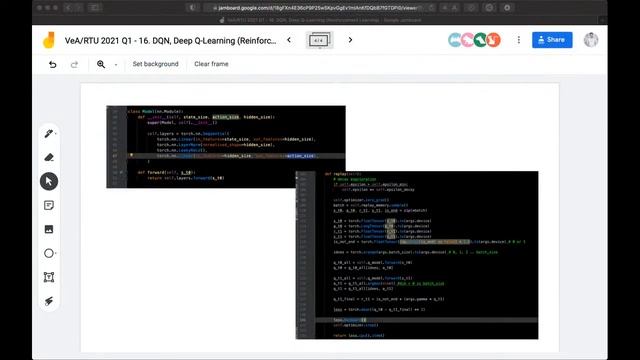Open the Google account avatar

pyautogui.click(x=591, y=40)
